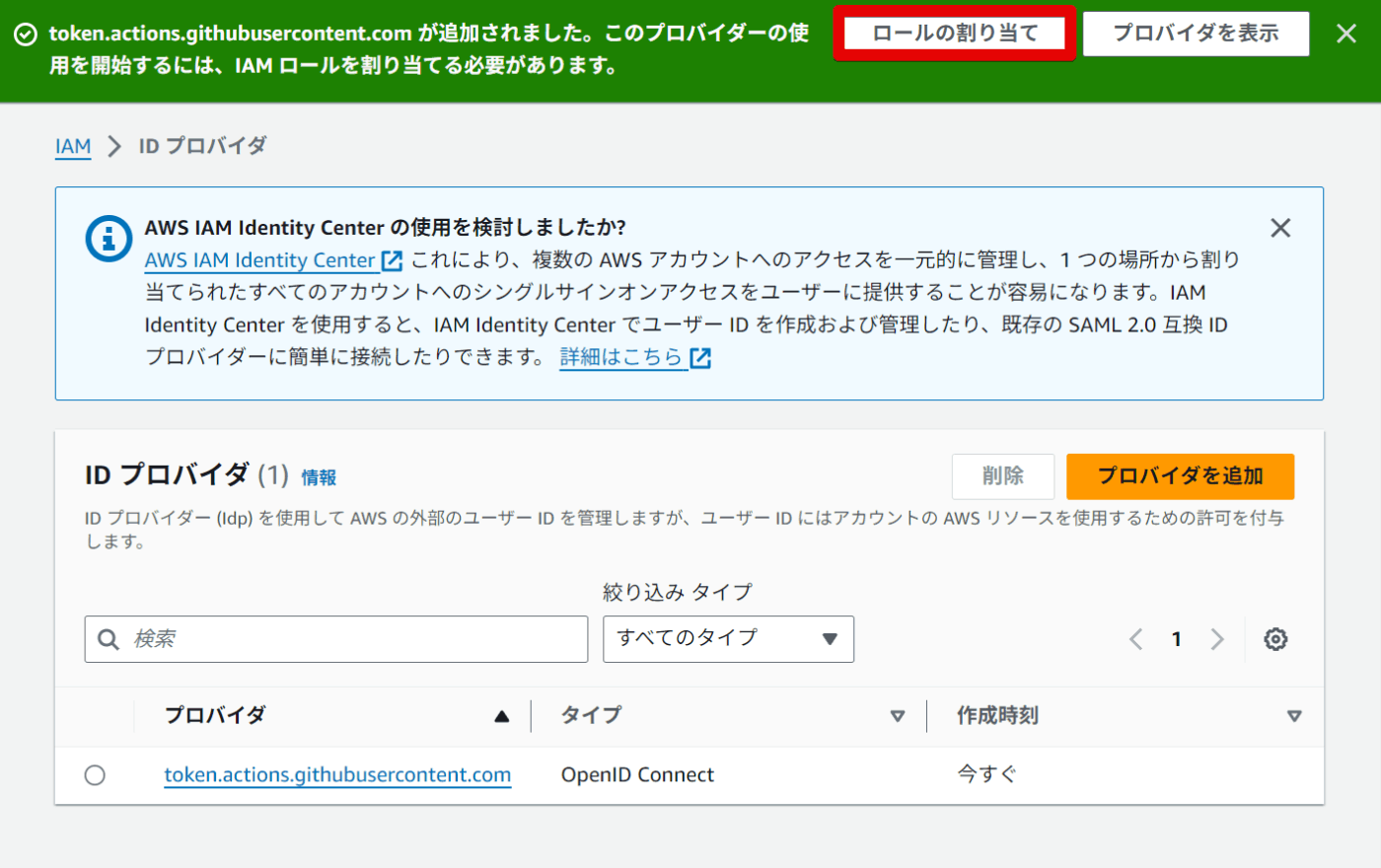The width and height of the screenshot is (1381, 868).
Task: Click the success checkmark icon in banner
Action: [27, 35]
